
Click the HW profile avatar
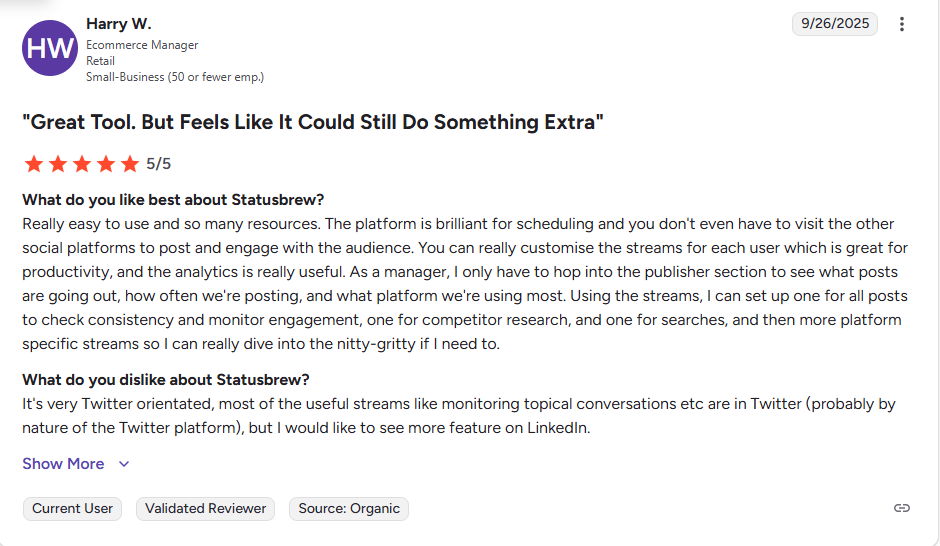(50, 48)
